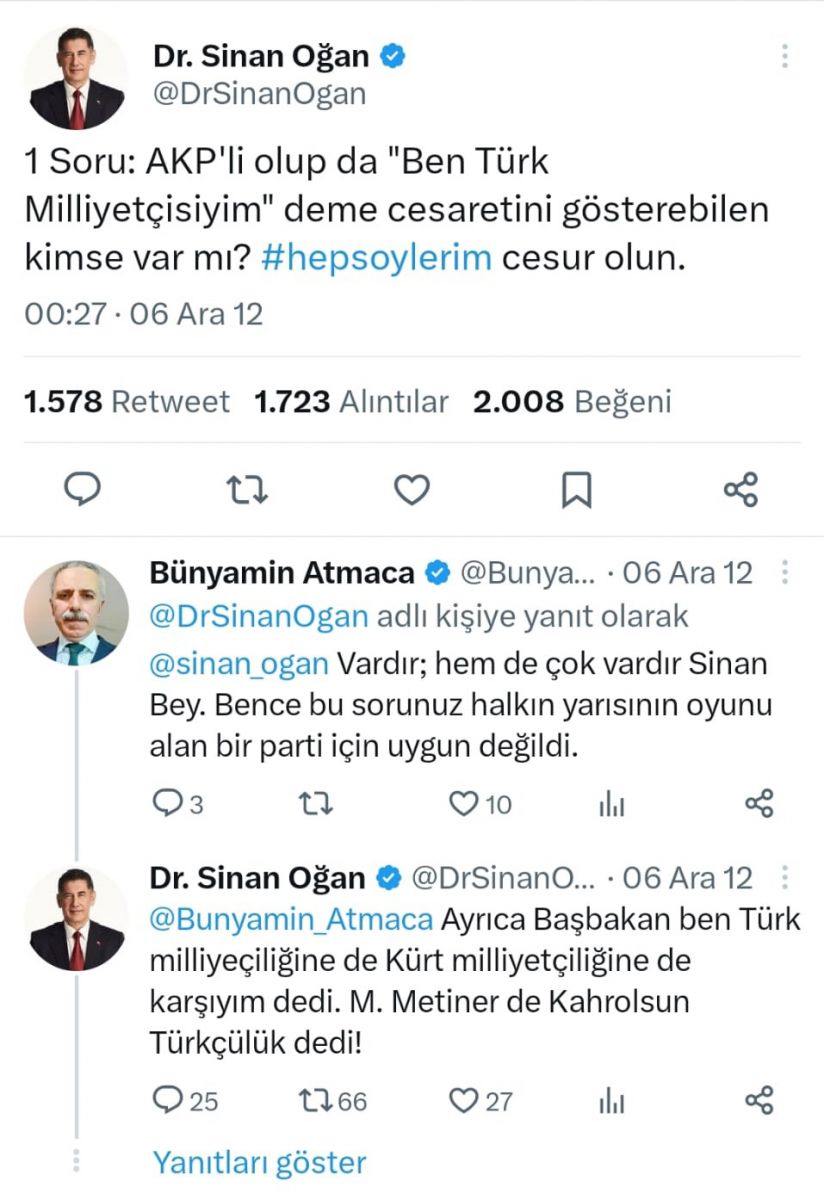The width and height of the screenshot is (824, 1200).
Task: Reply to the main Sinan Oğan tweet
Action: tap(85, 489)
